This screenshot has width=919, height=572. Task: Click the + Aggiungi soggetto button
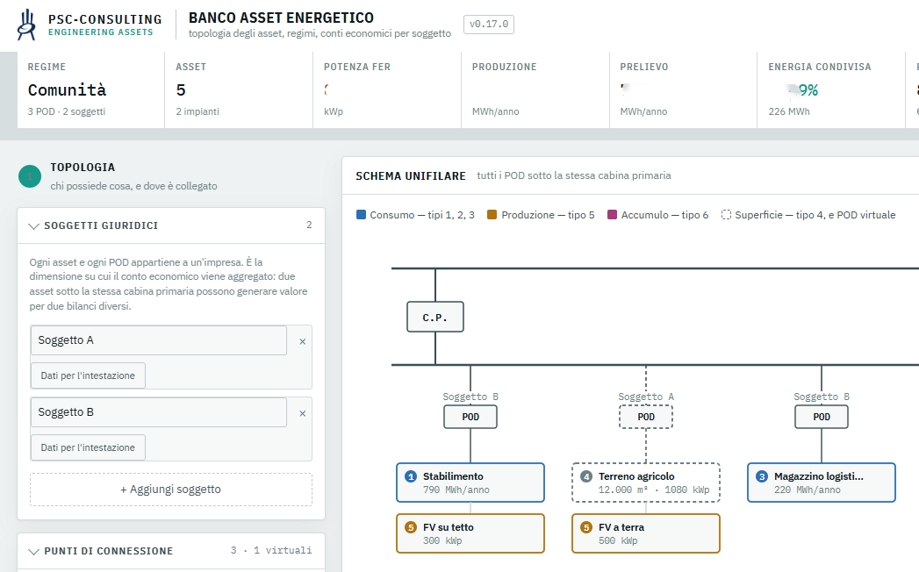click(x=171, y=489)
